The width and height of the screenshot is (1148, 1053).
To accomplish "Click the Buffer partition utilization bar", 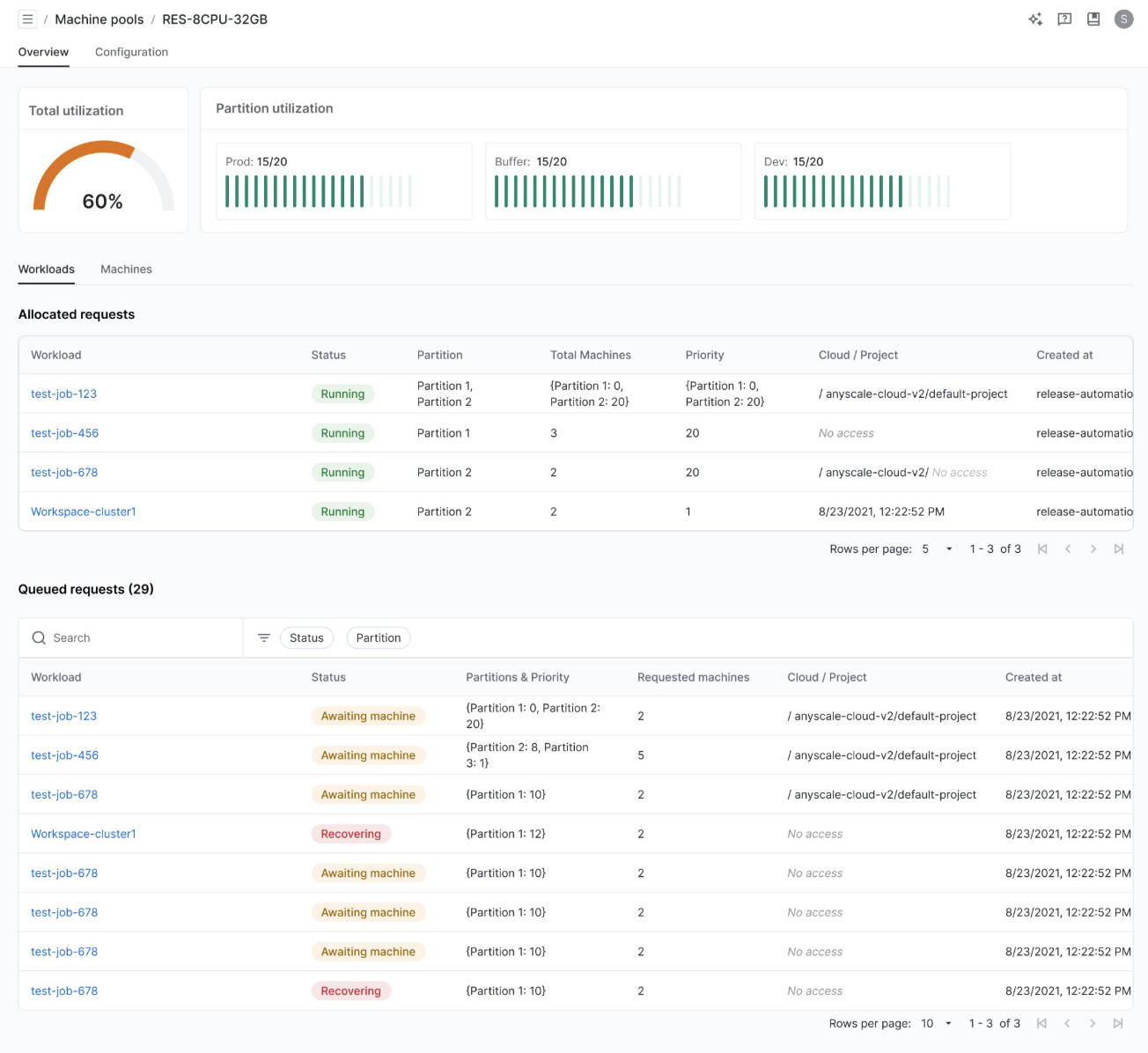I will tap(588, 191).
